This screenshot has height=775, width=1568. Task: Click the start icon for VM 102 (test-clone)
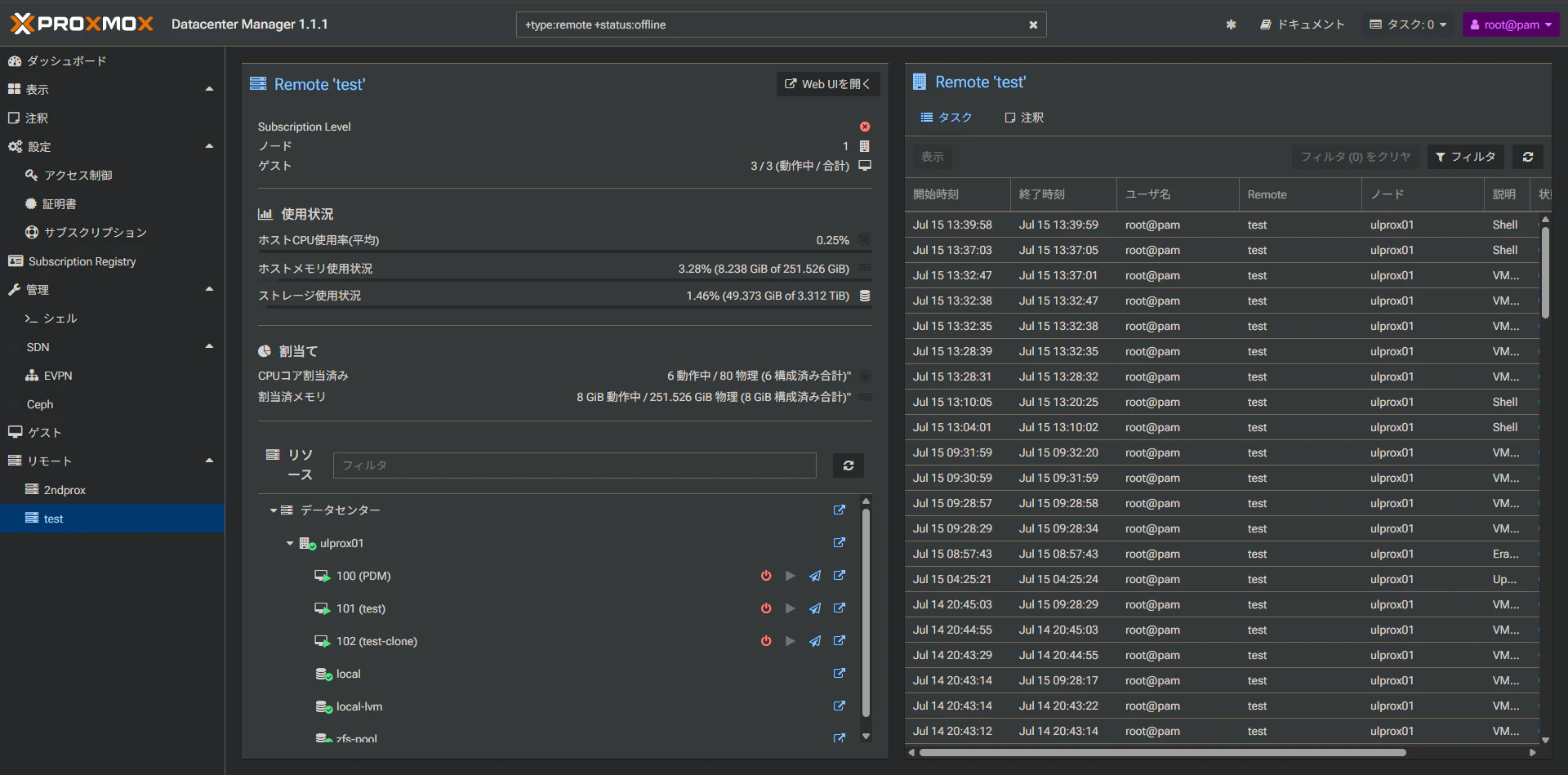790,641
